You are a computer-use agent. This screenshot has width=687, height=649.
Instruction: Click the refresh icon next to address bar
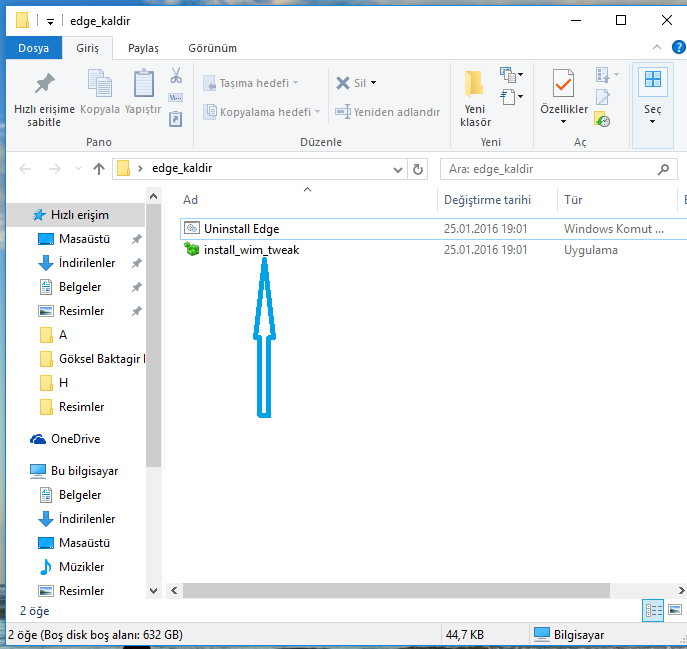point(418,169)
